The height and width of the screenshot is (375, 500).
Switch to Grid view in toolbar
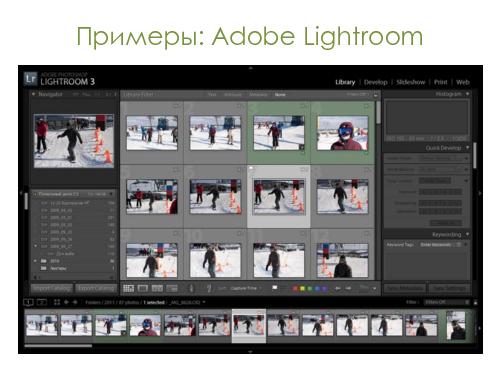[128, 288]
